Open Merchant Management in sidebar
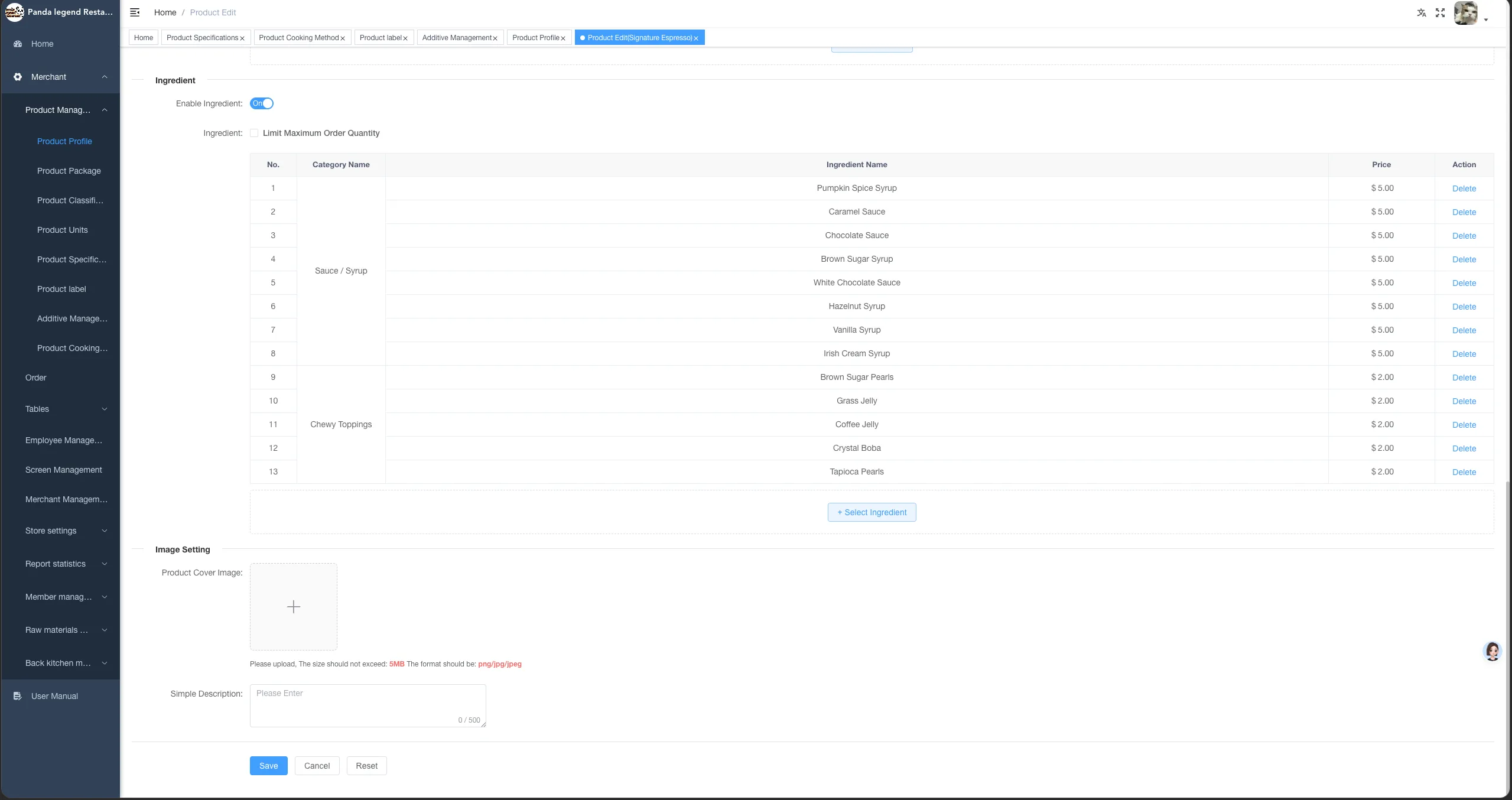The image size is (1512, 800). click(66, 499)
